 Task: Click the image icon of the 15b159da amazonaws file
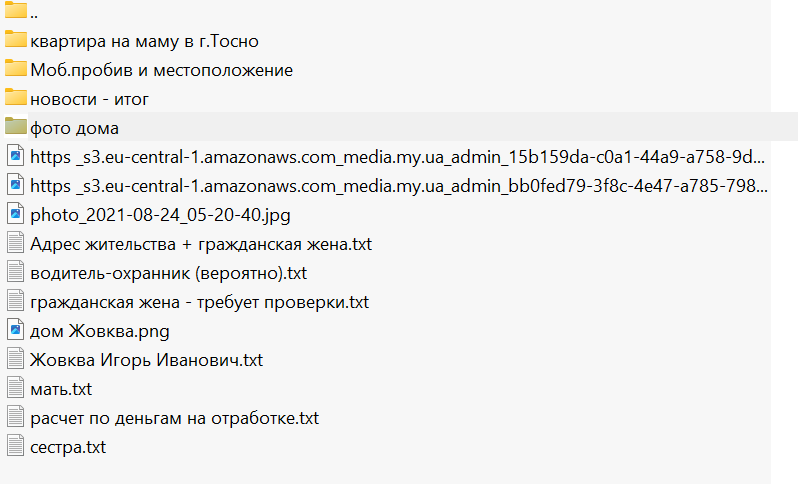pos(14,156)
